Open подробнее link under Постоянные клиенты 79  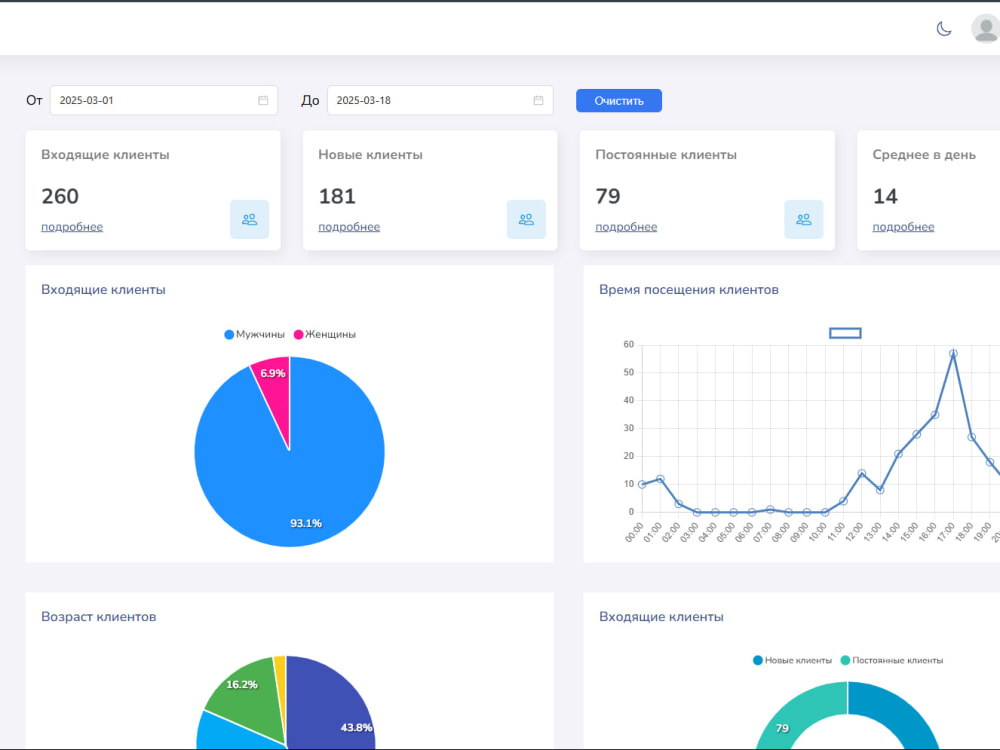pyautogui.click(x=626, y=227)
